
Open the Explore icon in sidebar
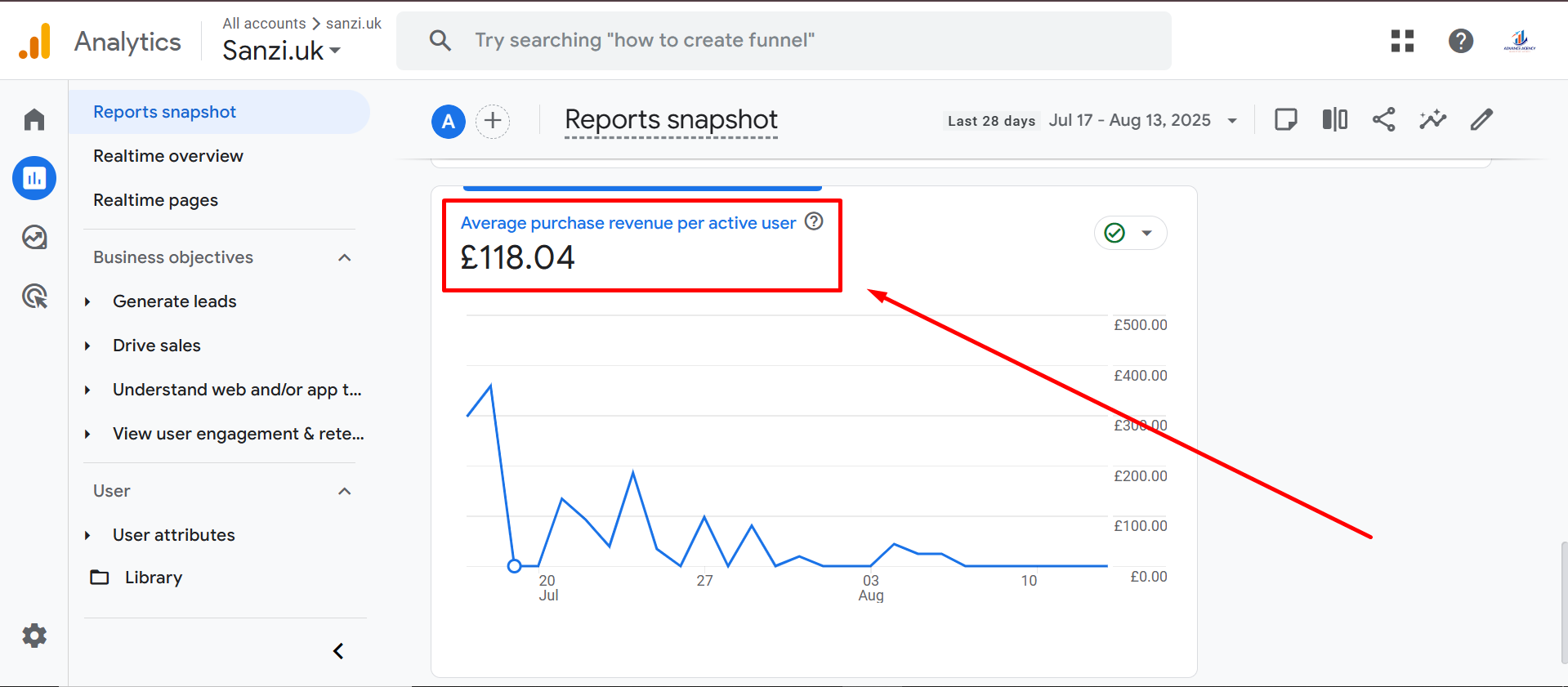point(34,238)
